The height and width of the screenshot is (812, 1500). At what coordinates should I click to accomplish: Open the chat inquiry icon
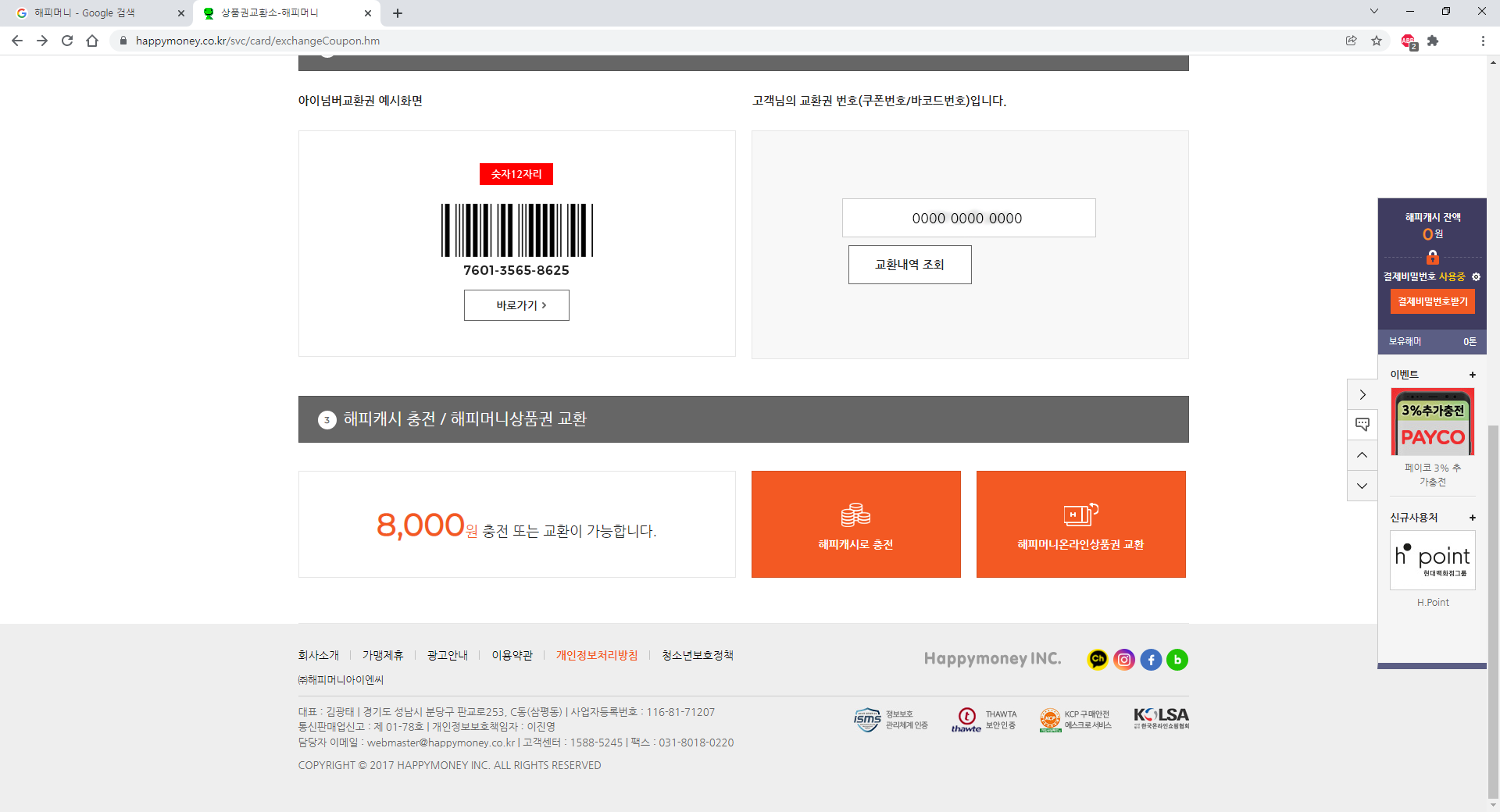pos(1362,424)
